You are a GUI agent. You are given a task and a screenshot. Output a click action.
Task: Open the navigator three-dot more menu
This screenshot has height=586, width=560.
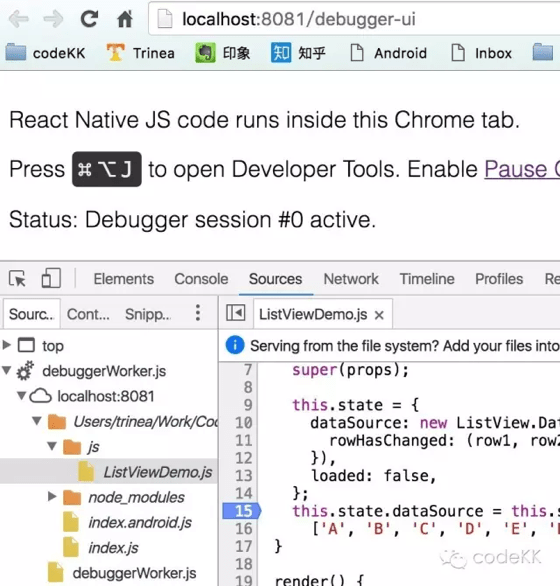point(198,313)
